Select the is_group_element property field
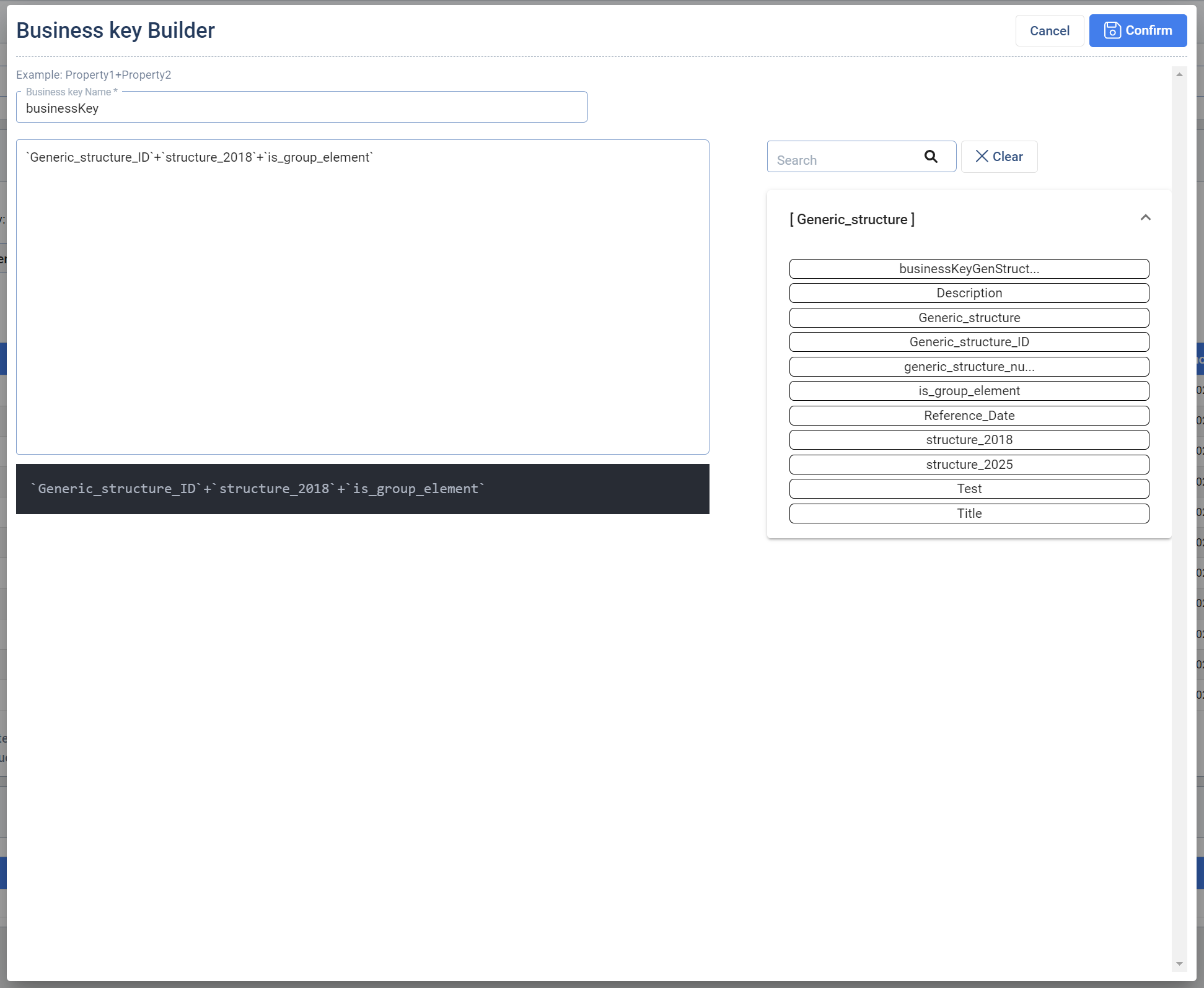Screen dimensions: 1204x988 pyautogui.click(x=969, y=390)
